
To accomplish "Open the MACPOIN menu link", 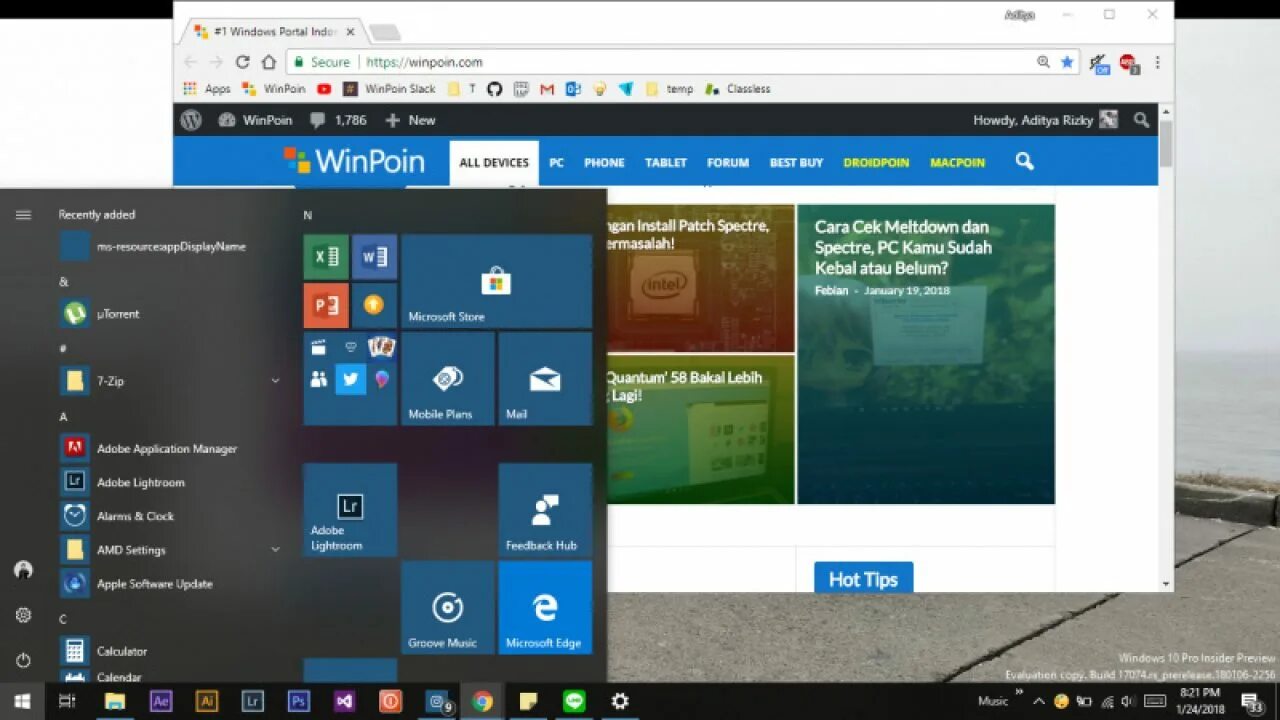I will pyautogui.click(x=957, y=162).
